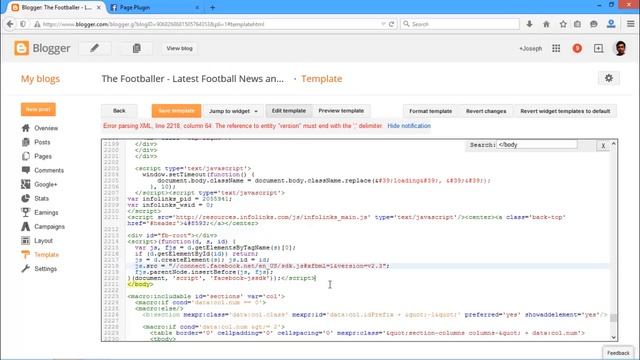Open the posts list document icon

coord(136,48)
